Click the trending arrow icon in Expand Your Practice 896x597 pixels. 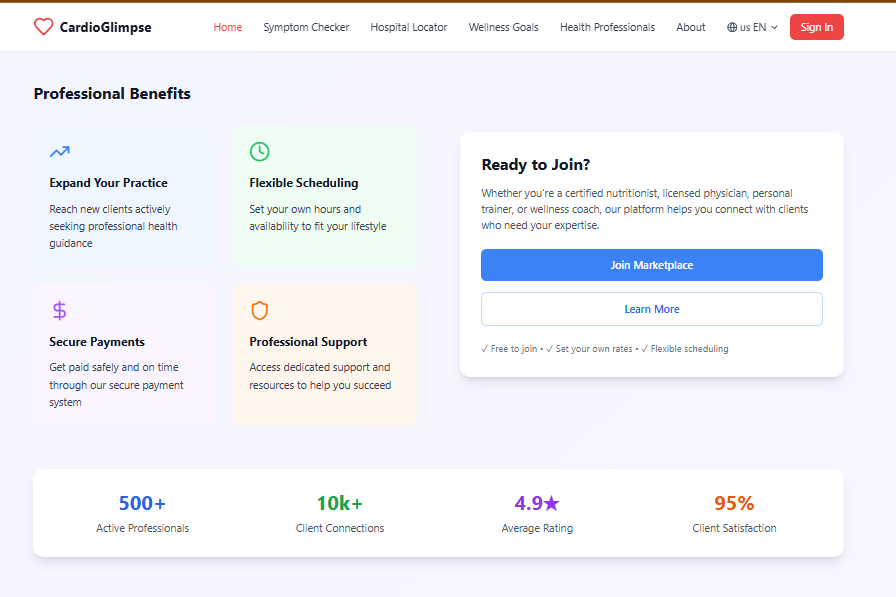click(x=59, y=151)
